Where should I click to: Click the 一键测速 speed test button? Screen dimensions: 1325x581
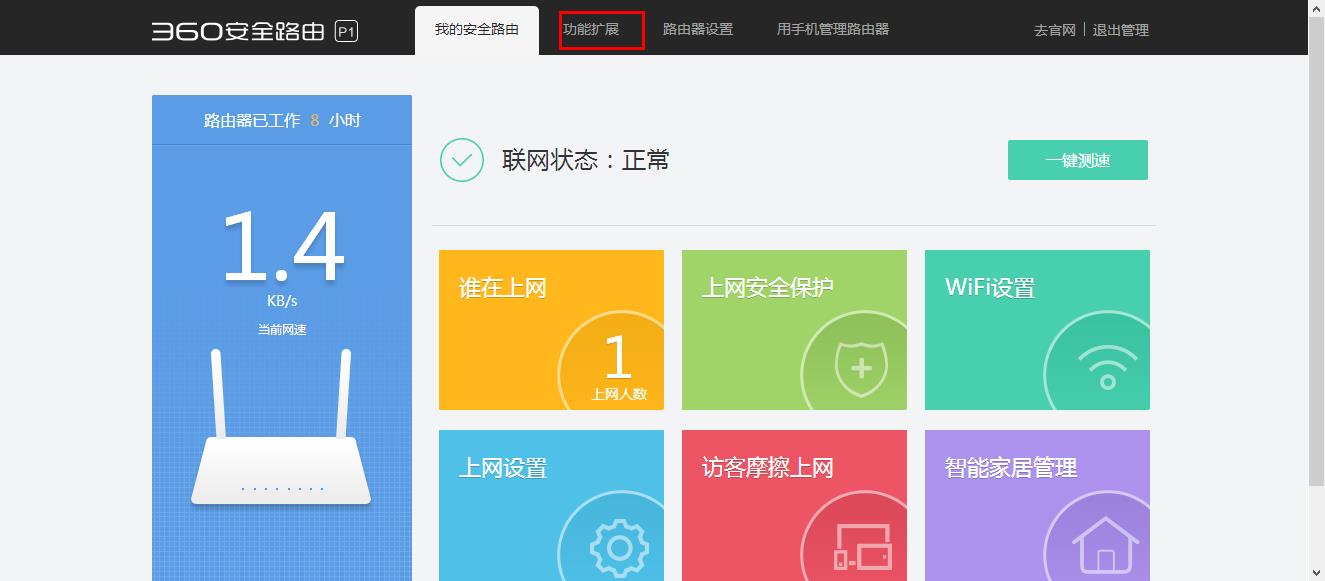[x=1078, y=159]
